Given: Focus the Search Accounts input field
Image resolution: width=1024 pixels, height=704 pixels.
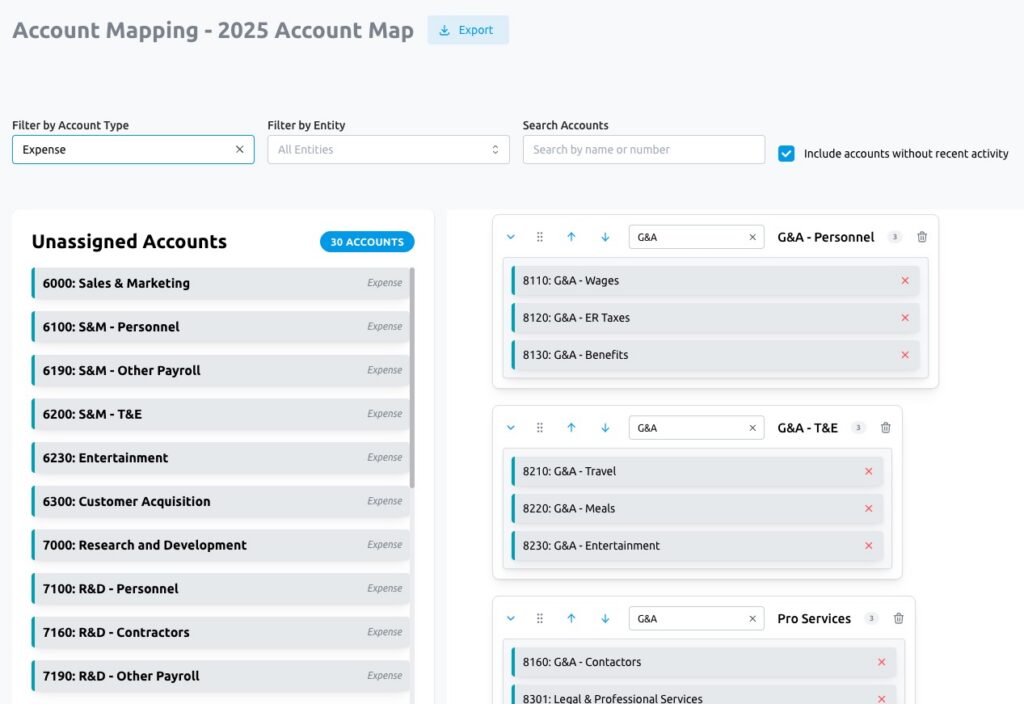Looking at the screenshot, I should click(x=643, y=150).
